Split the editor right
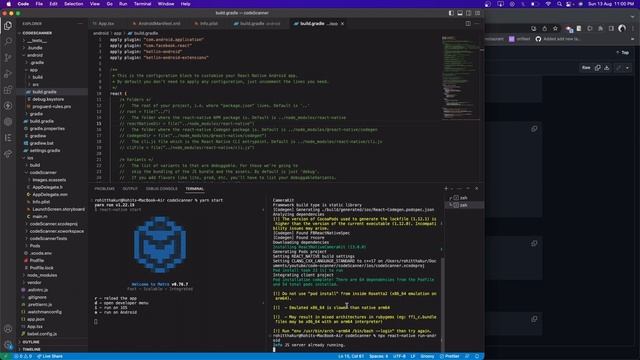 click(x=468, y=24)
